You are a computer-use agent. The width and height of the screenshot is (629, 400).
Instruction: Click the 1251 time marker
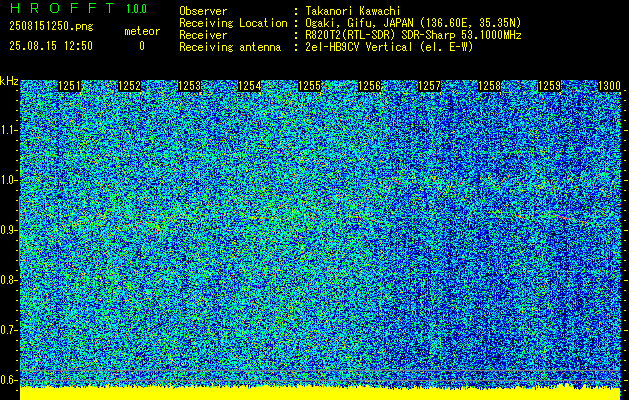click(x=69, y=86)
